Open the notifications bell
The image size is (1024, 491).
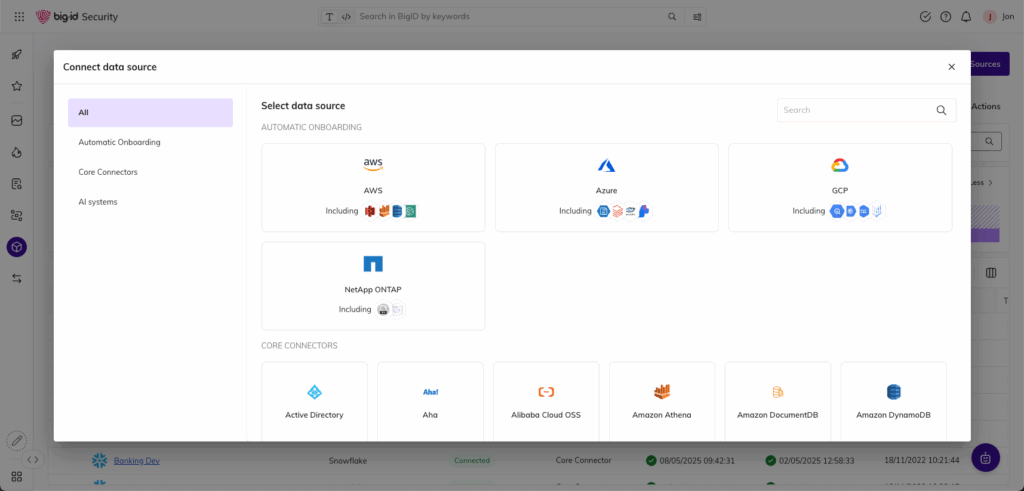coord(966,17)
